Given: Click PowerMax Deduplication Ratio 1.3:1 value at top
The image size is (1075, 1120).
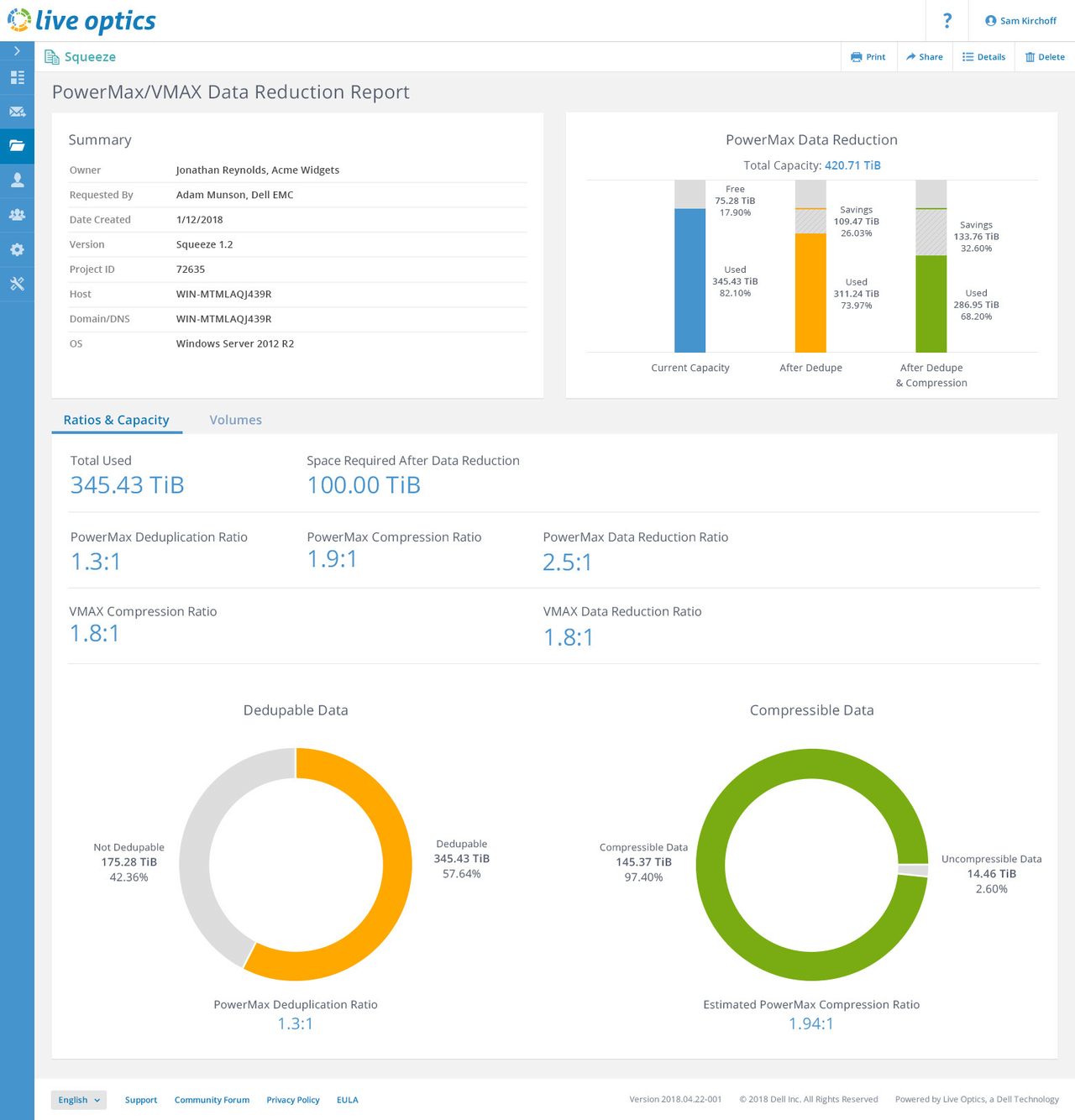Looking at the screenshot, I should [x=96, y=562].
